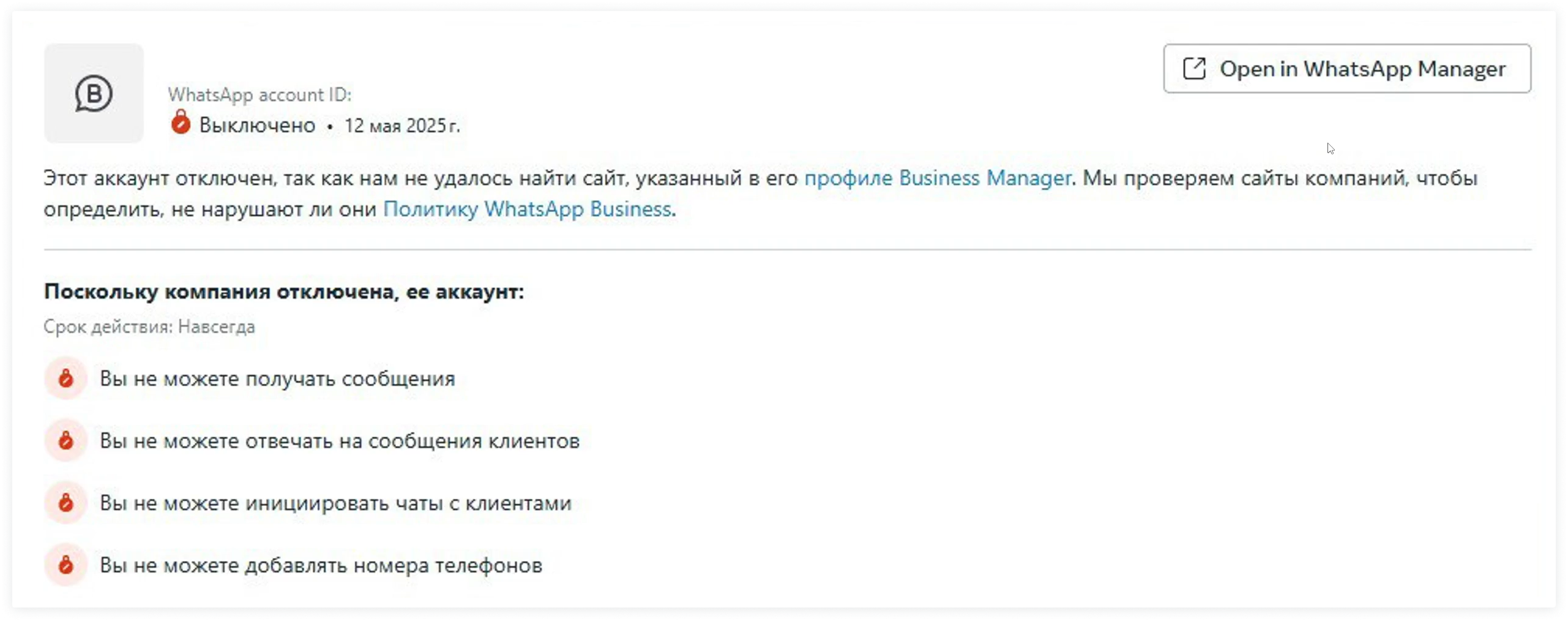Click the date 12 мая 2025 г.
This screenshot has height=621, width=1568.
point(401,126)
